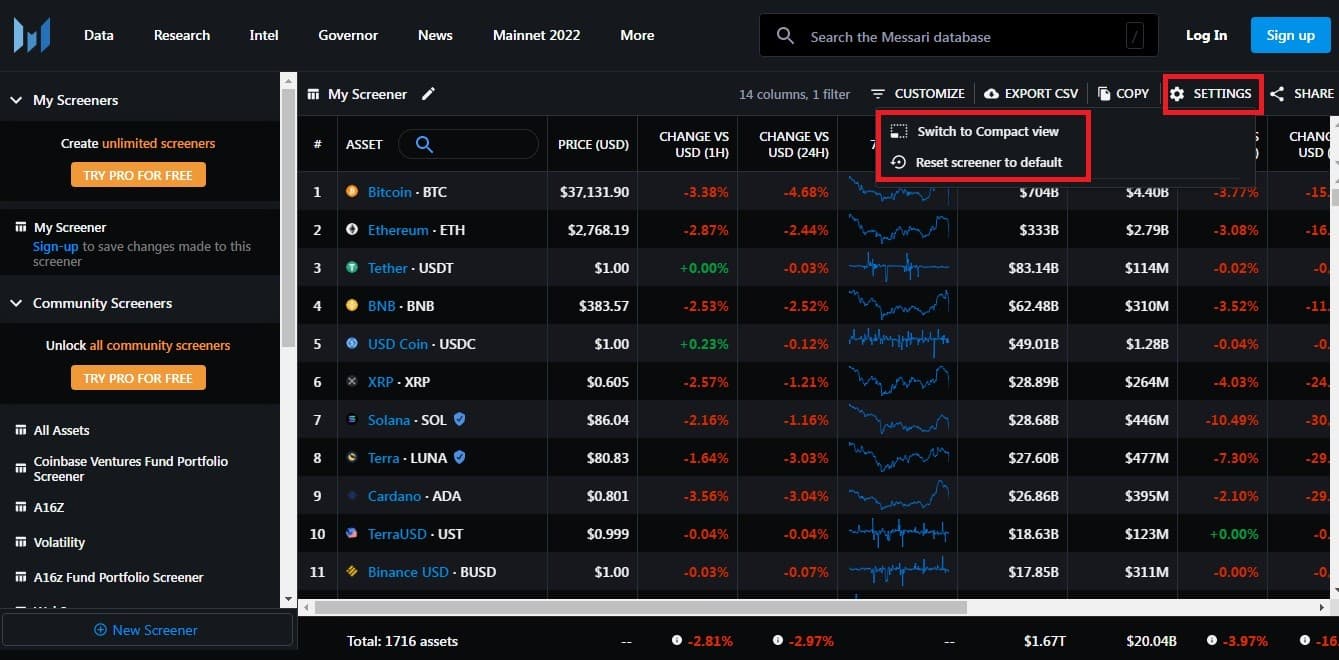
Task: Click the info icon beside -2.81% total
Action: click(x=677, y=641)
